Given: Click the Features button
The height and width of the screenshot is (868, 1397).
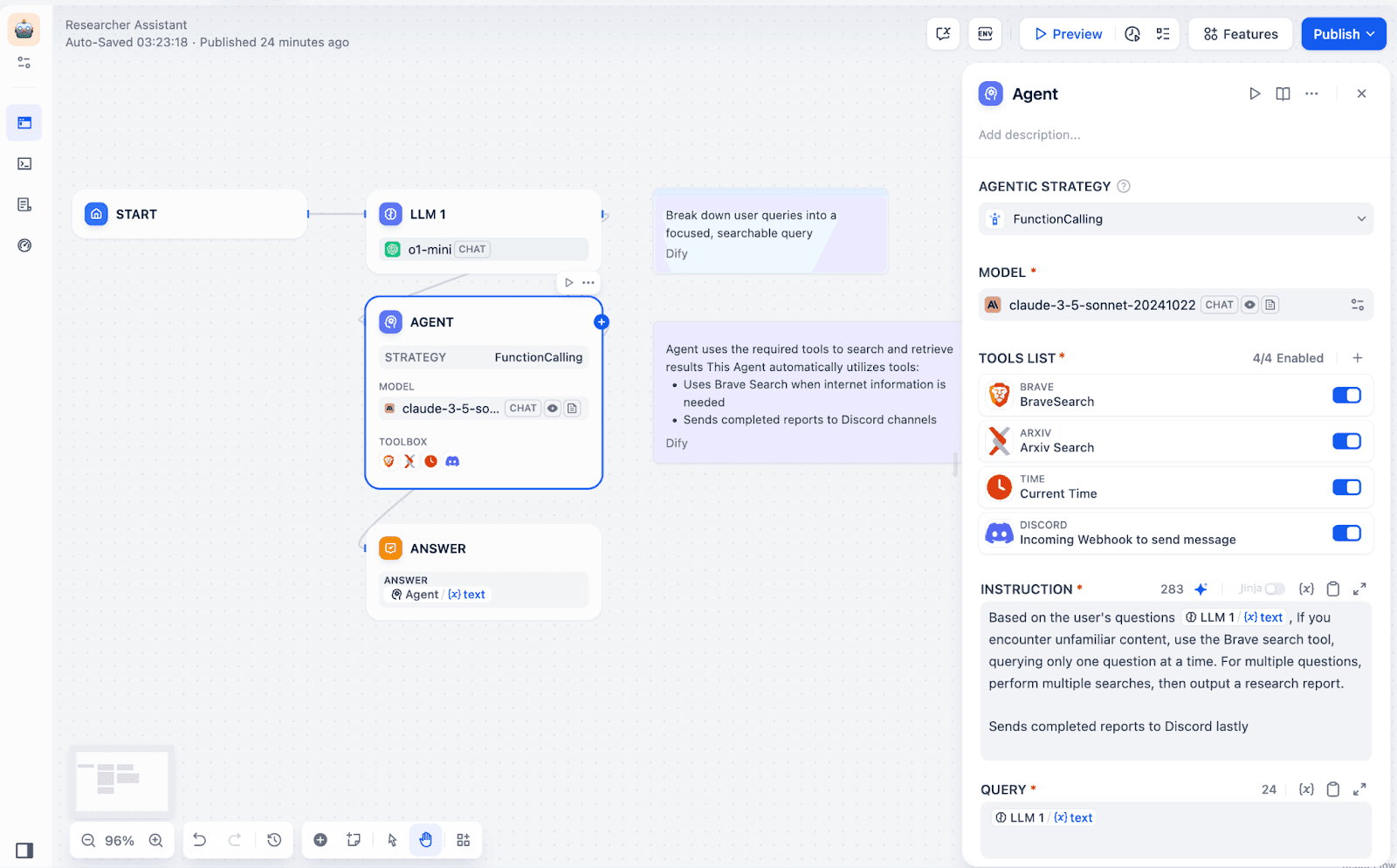Looking at the screenshot, I should tap(1240, 34).
